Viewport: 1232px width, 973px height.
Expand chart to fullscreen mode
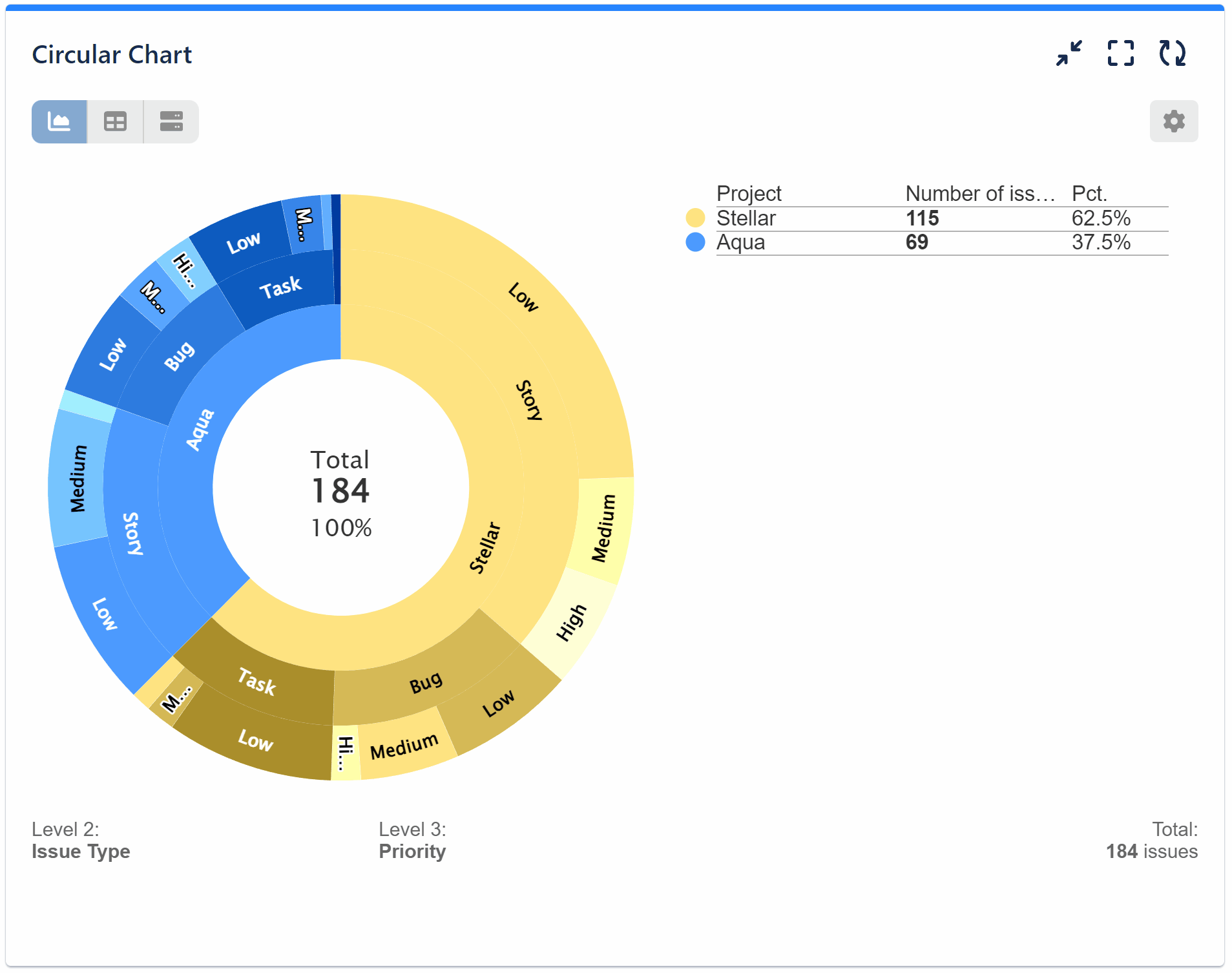(x=1120, y=54)
